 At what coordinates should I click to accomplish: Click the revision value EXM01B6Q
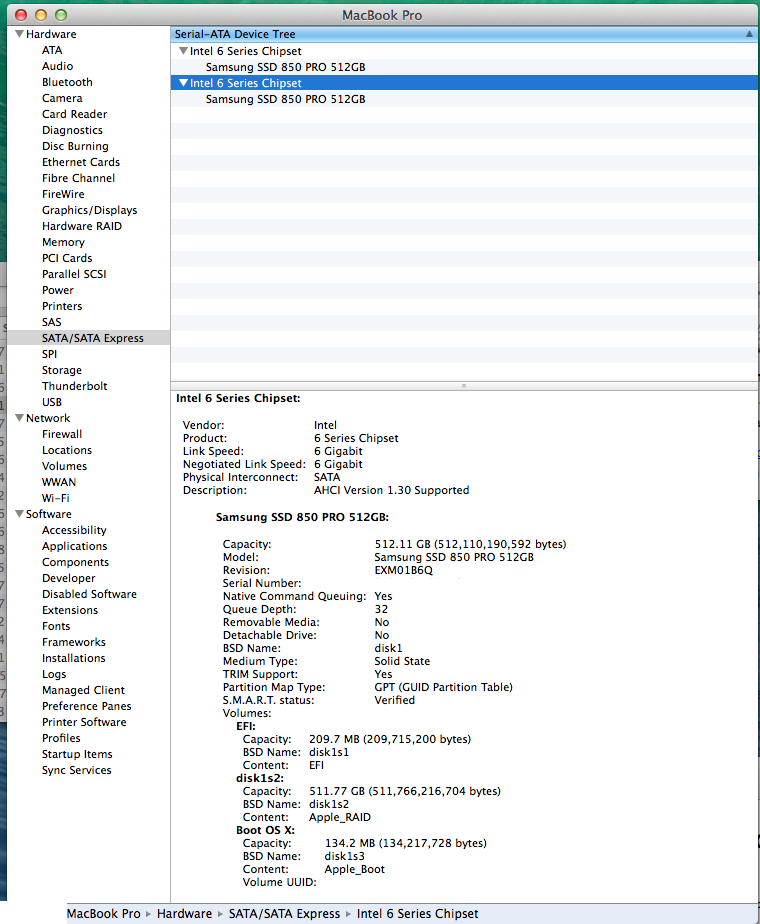click(x=404, y=570)
